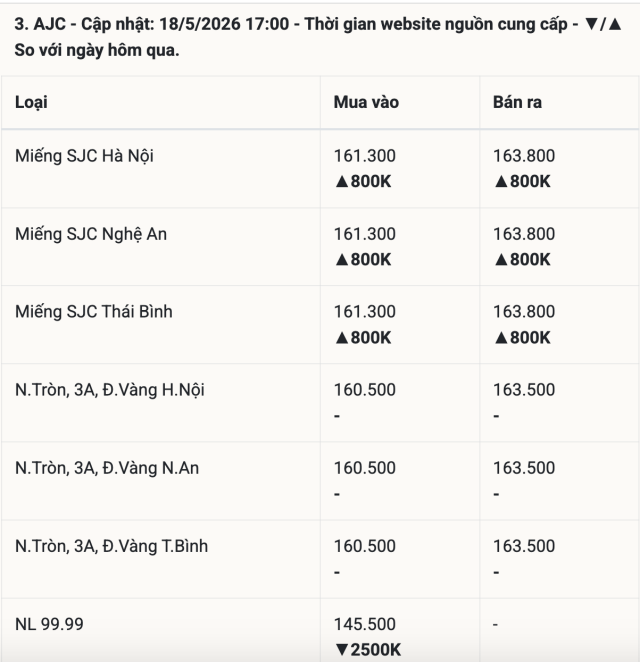Click the Loại column header

point(31,103)
